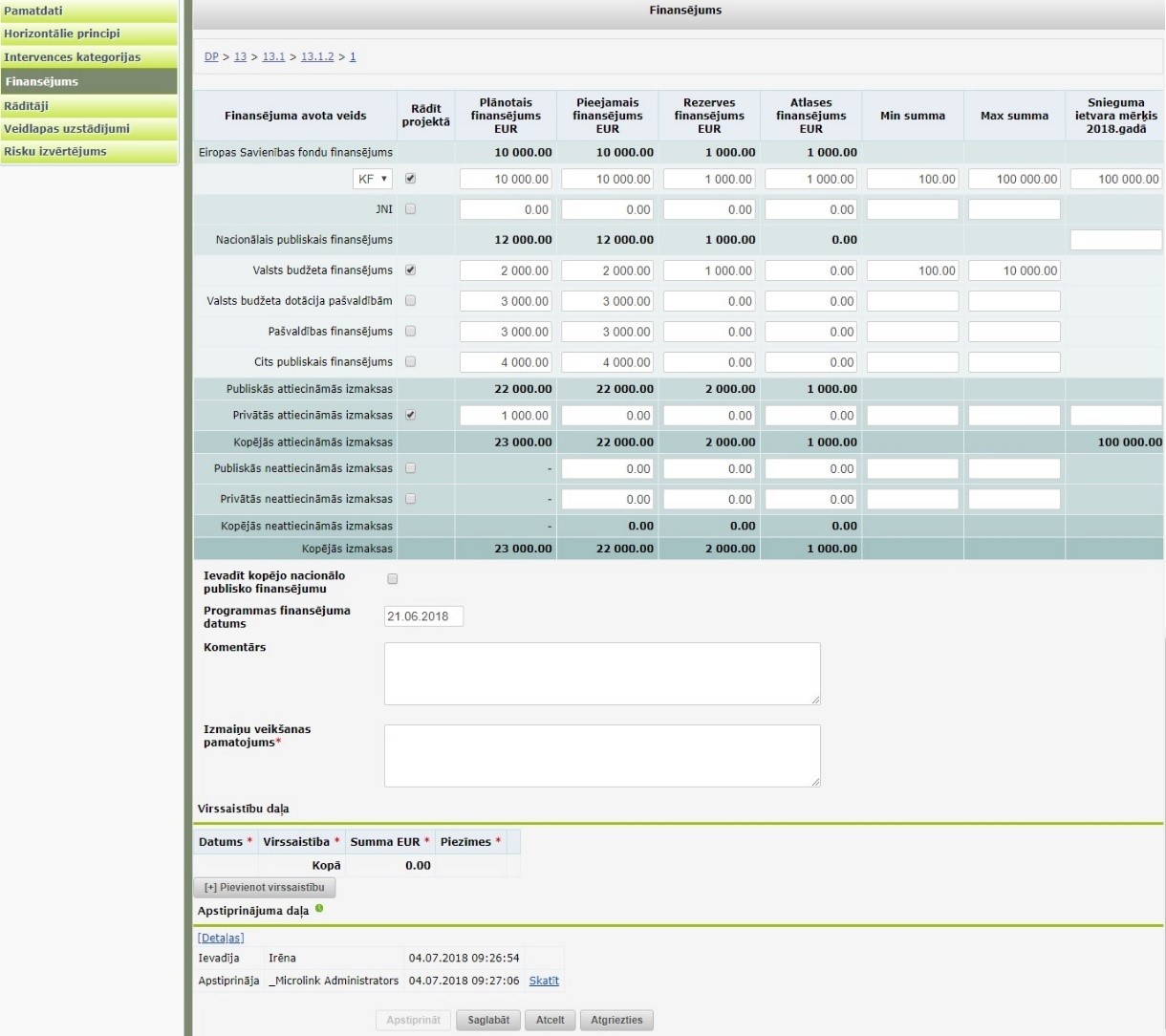Click the Atcelt button

550,1020
